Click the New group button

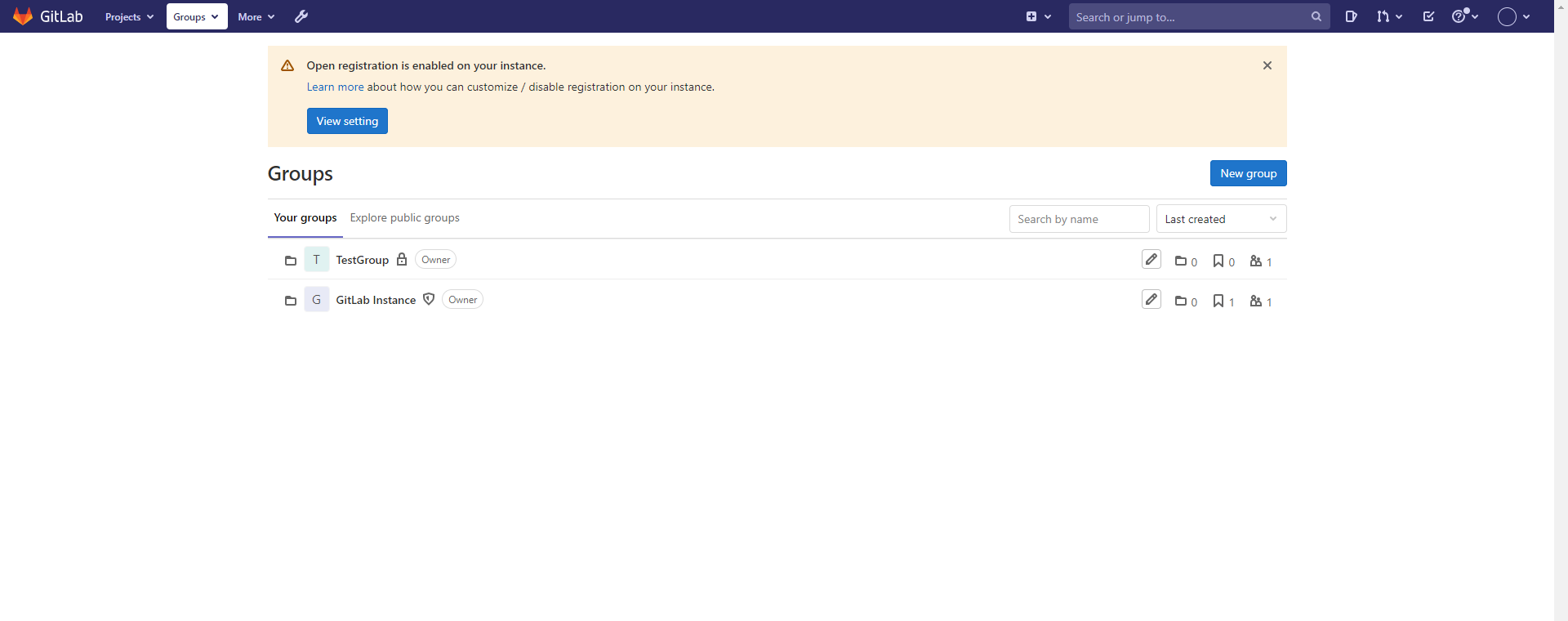[1248, 173]
